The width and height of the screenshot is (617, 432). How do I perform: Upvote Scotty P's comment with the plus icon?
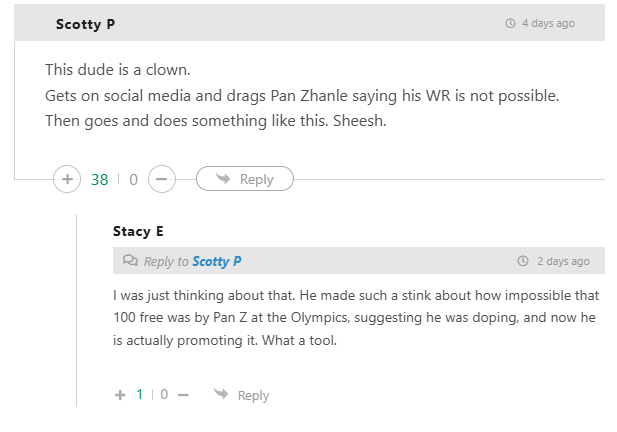[x=67, y=179]
